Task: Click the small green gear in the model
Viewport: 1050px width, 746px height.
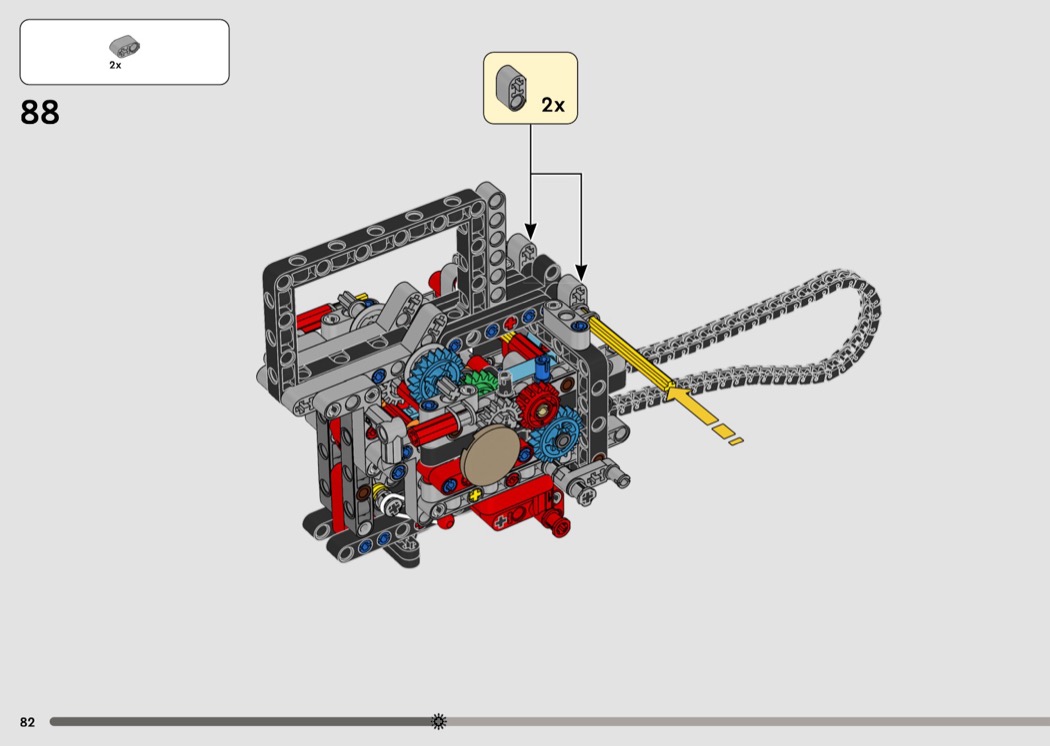Action: click(x=482, y=385)
